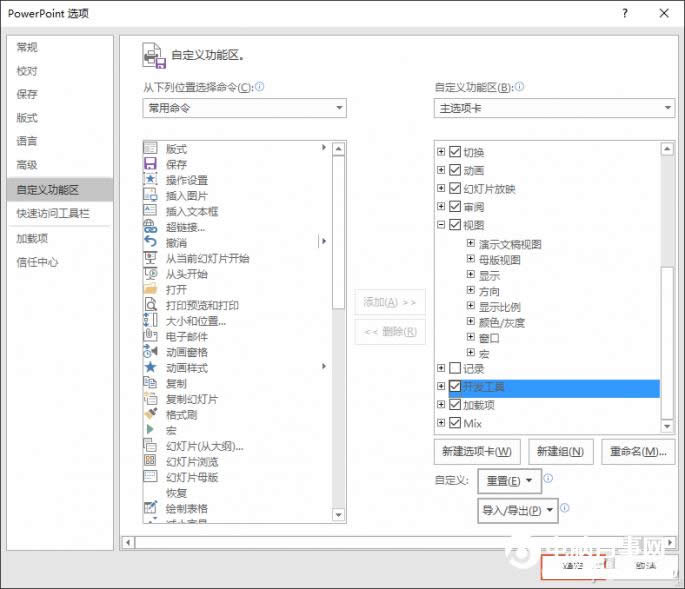685x589 pixels.
Task: Pick the 格式刷 format painter icon
Action: point(151,414)
